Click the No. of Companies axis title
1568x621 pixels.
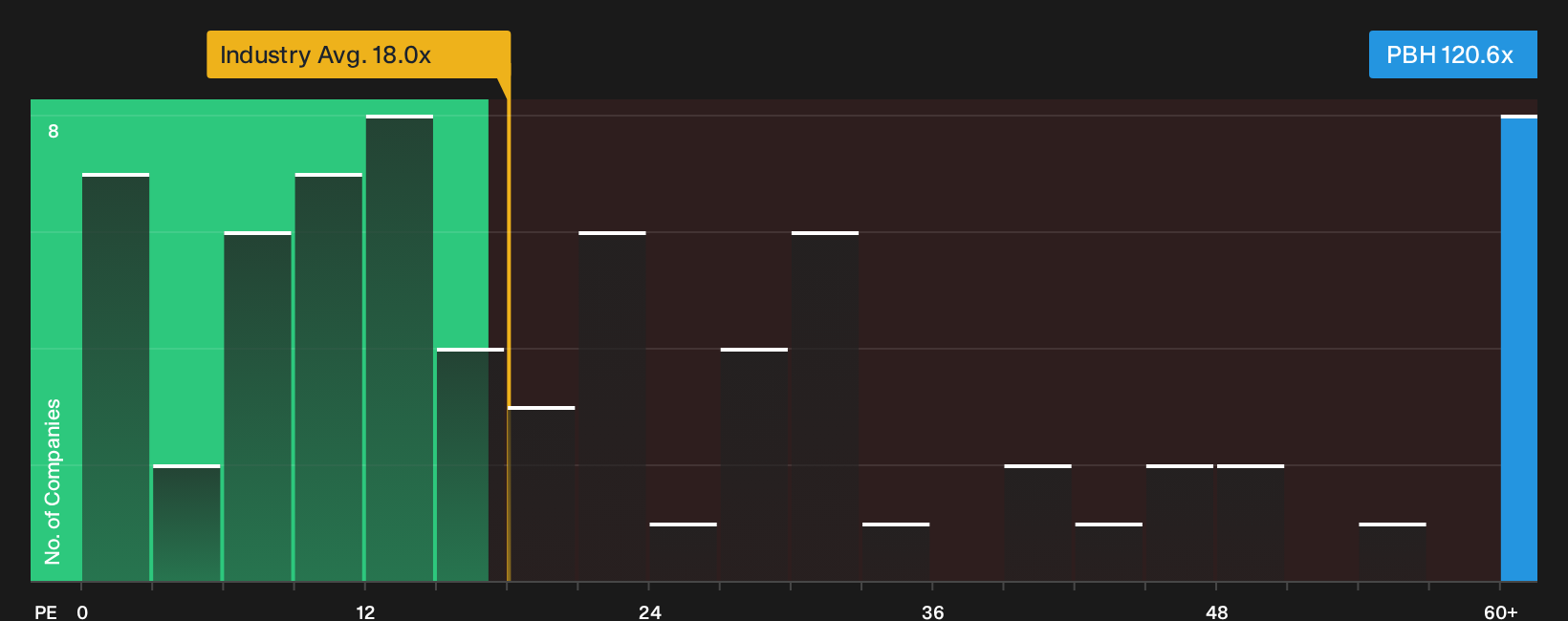click(53, 481)
